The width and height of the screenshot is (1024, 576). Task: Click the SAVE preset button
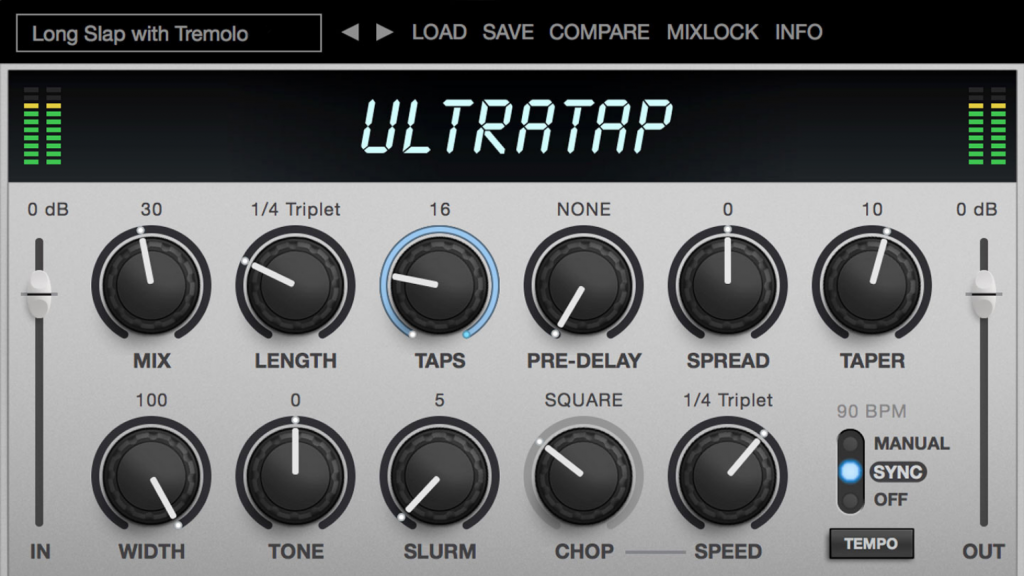coord(508,32)
